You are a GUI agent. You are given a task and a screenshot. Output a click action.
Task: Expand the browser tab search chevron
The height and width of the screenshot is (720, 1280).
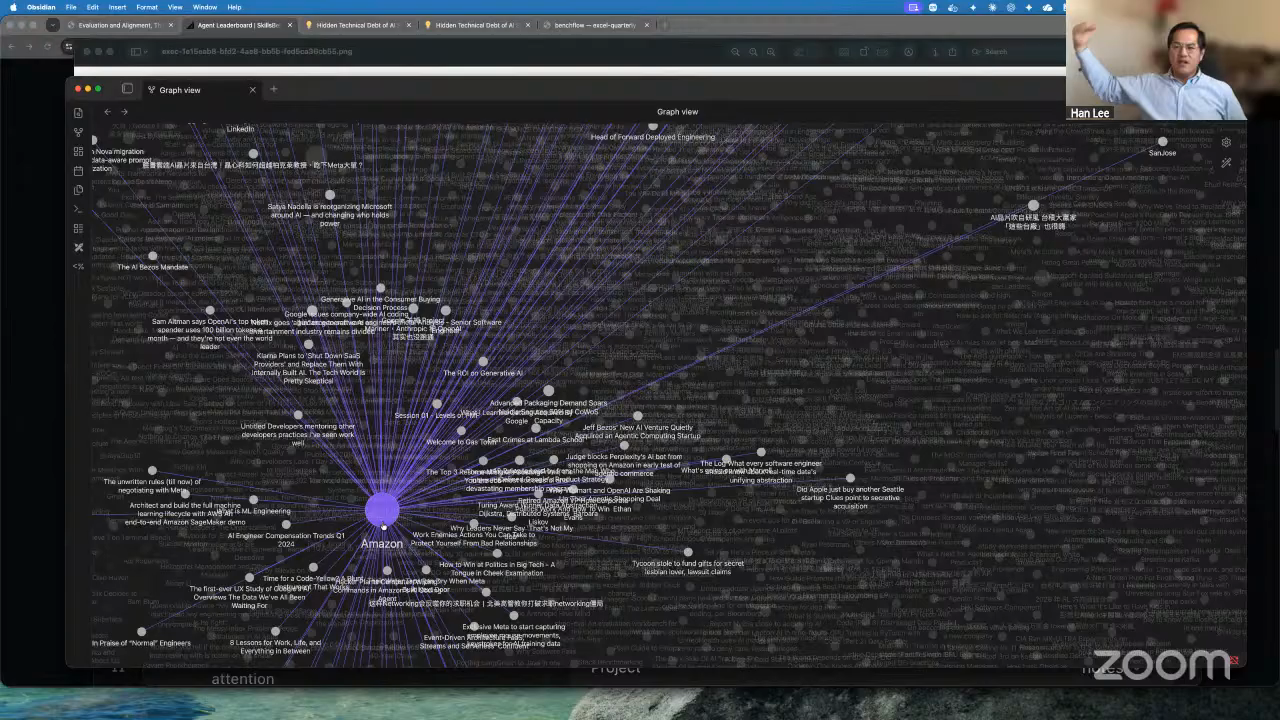coord(53,24)
